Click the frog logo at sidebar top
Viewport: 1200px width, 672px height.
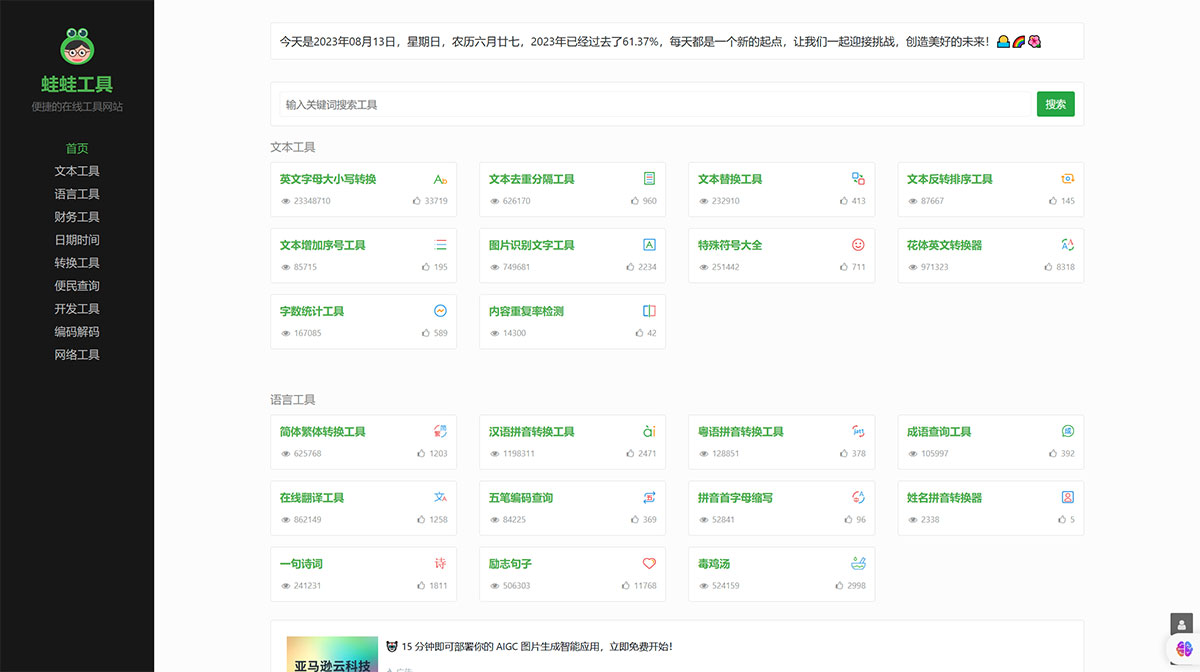tap(76, 46)
